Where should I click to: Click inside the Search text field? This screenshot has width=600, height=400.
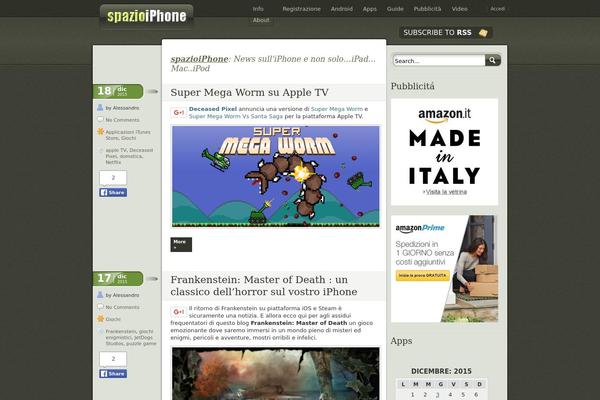(x=439, y=60)
